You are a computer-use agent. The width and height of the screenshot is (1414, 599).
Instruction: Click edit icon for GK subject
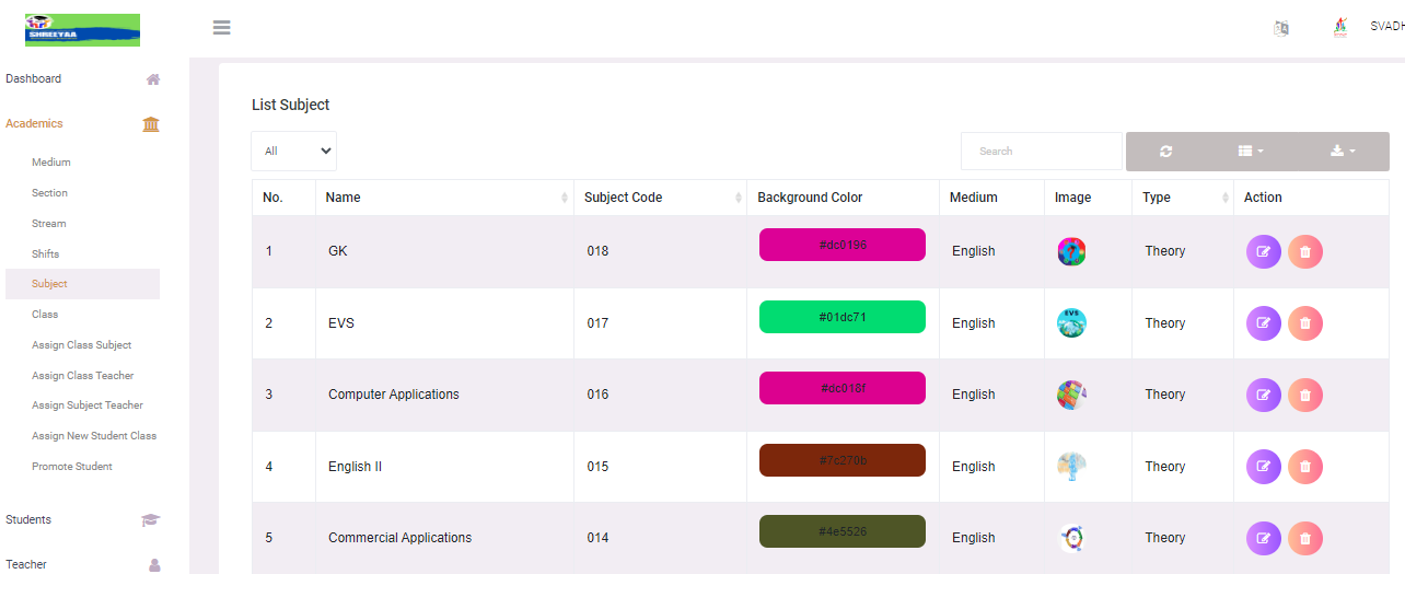(x=1263, y=252)
